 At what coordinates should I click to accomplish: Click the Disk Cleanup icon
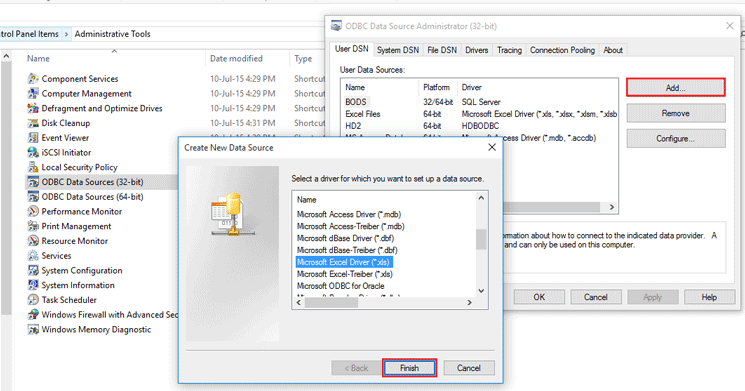[x=33, y=123]
